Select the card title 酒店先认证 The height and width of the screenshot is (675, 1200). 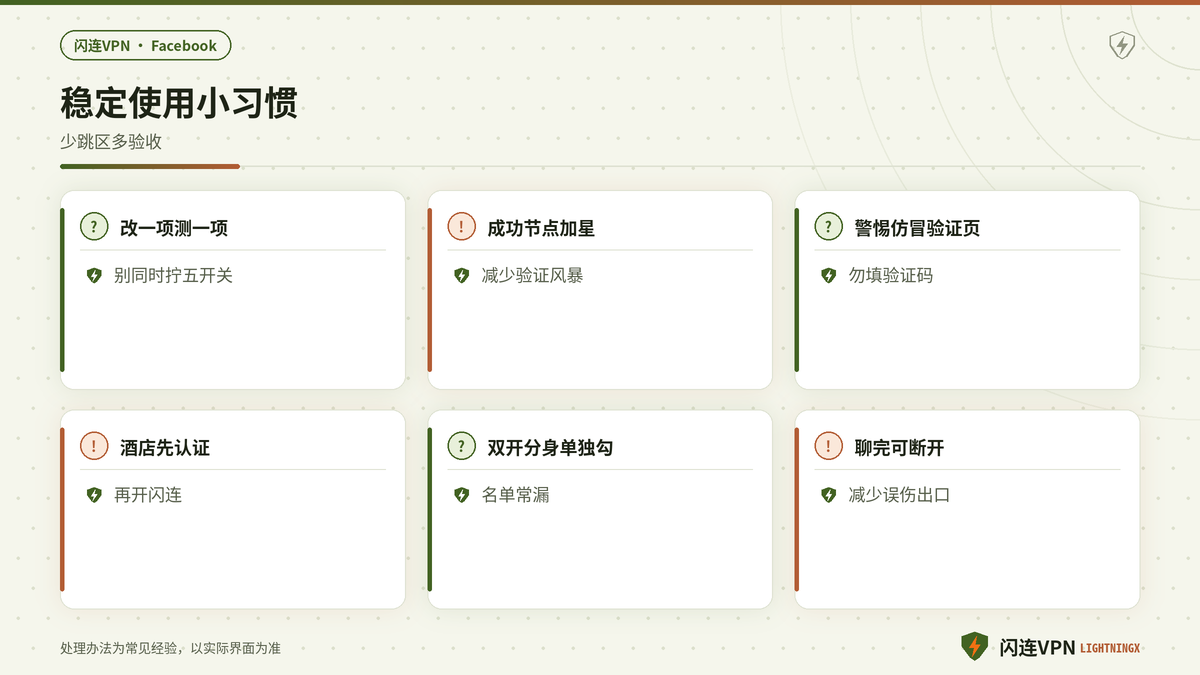tap(165, 448)
